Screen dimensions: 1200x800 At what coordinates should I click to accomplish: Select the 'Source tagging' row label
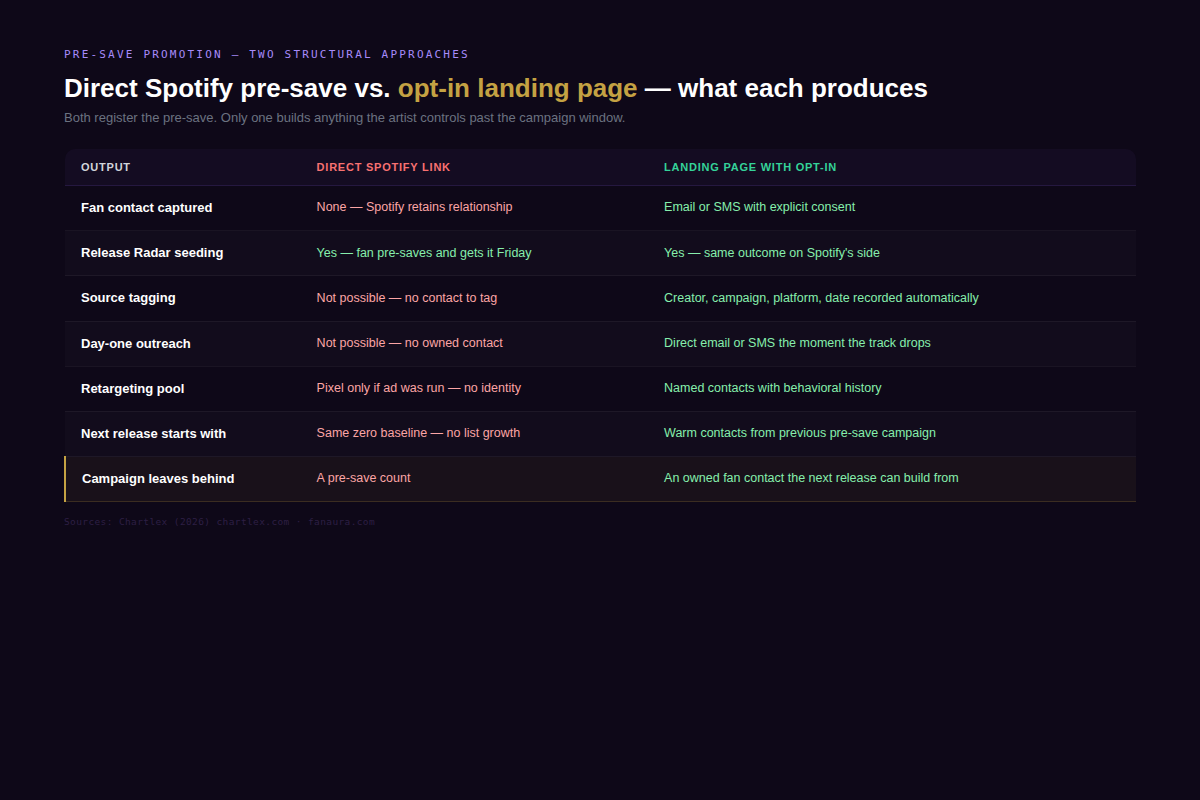(128, 298)
